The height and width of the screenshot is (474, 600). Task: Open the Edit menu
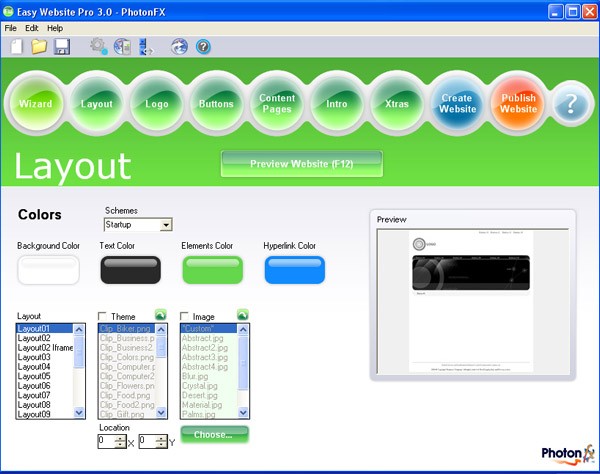point(32,28)
